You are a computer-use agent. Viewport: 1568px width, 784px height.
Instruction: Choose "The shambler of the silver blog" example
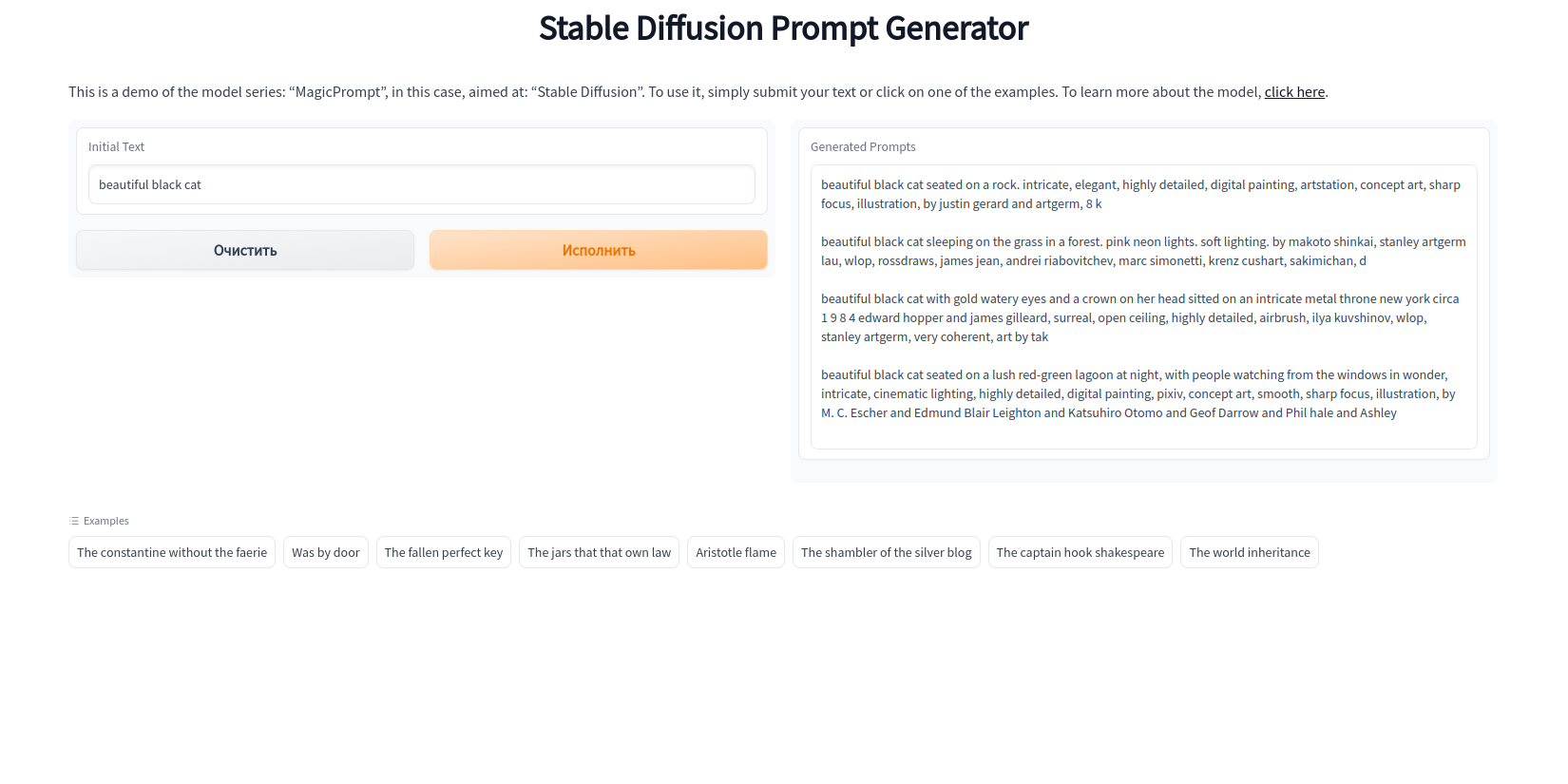pos(886,552)
